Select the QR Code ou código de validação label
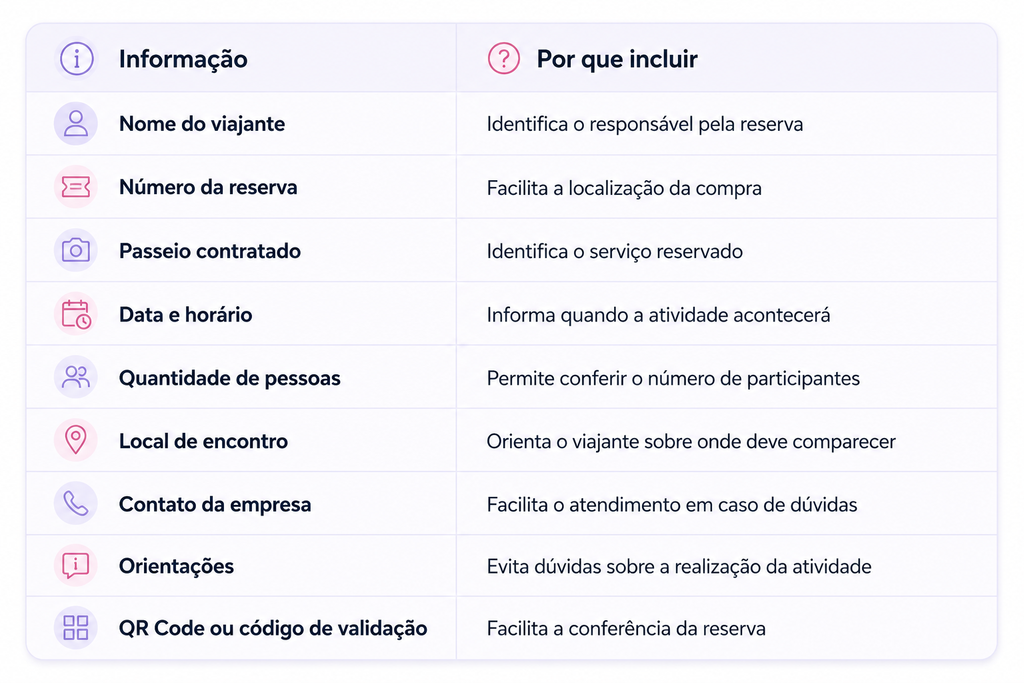This screenshot has width=1024, height=683. [x=273, y=628]
